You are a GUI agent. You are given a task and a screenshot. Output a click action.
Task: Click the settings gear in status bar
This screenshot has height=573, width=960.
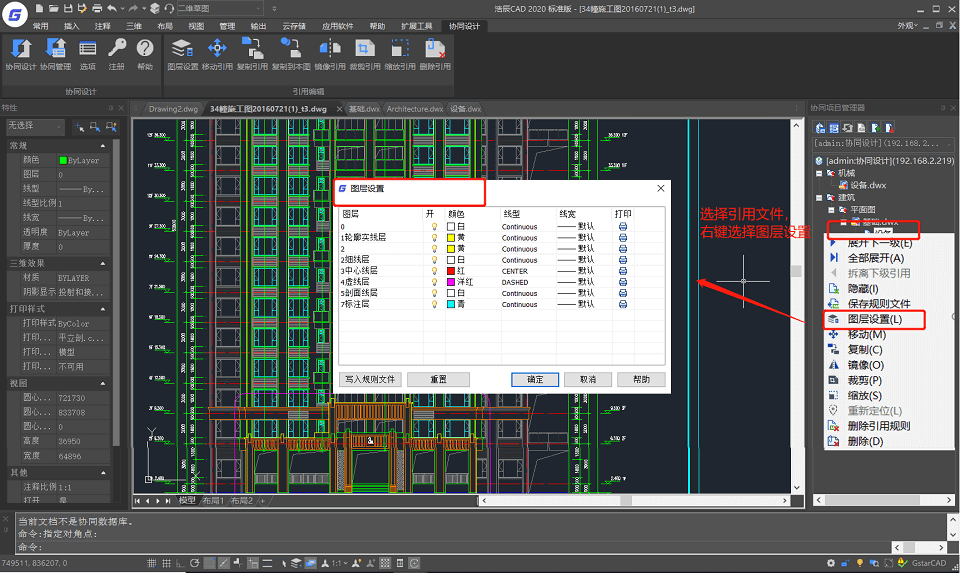(x=830, y=563)
